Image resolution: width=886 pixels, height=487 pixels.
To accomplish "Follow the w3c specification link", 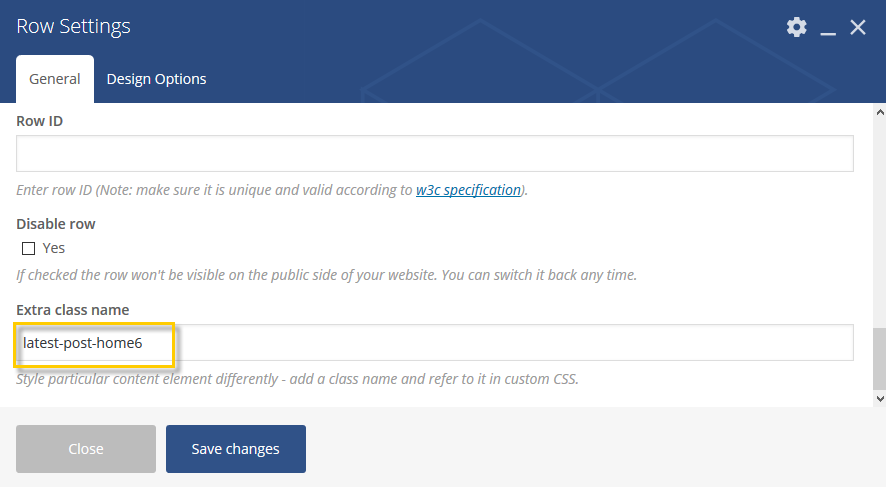I will pyautogui.click(x=468, y=190).
